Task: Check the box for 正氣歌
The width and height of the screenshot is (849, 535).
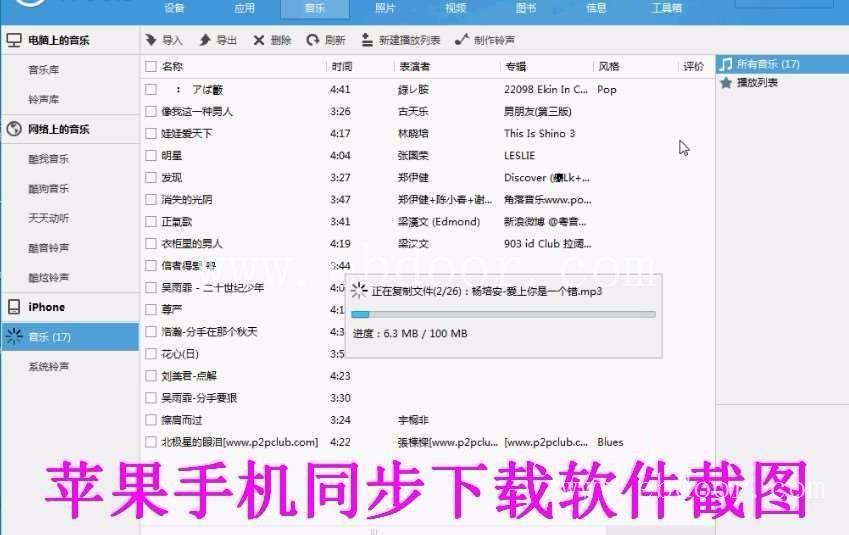Action: [151, 221]
